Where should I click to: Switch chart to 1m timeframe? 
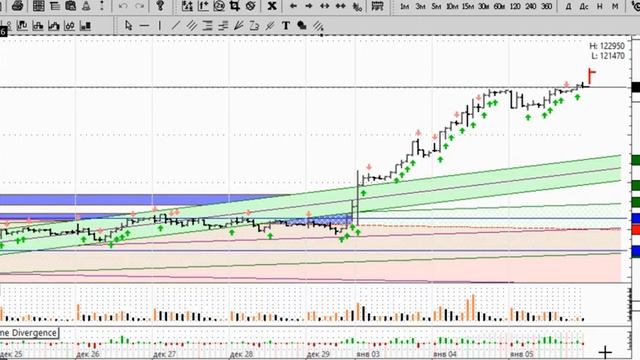click(x=404, y=7)
